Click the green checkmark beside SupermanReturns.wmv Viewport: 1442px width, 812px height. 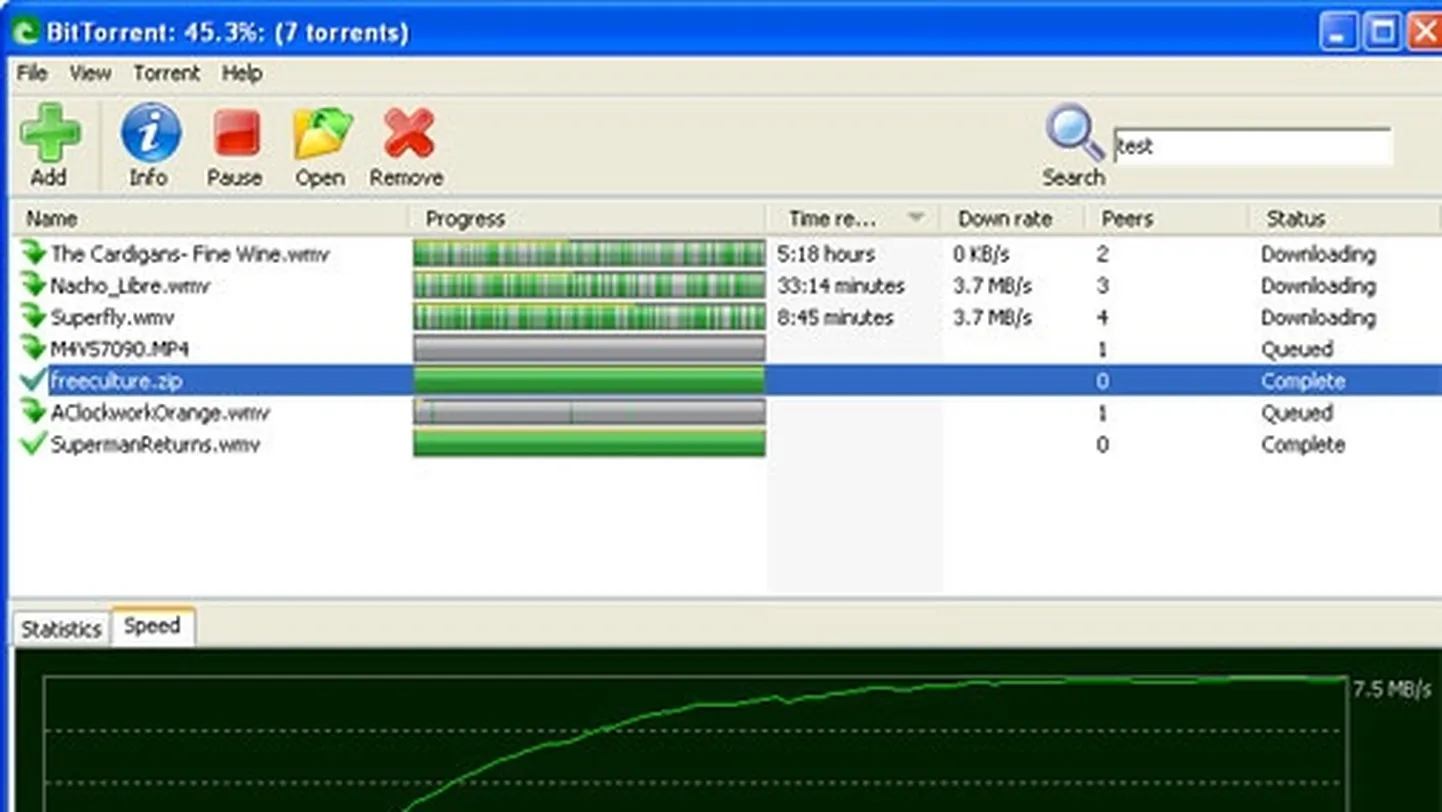tap(34, 443)
